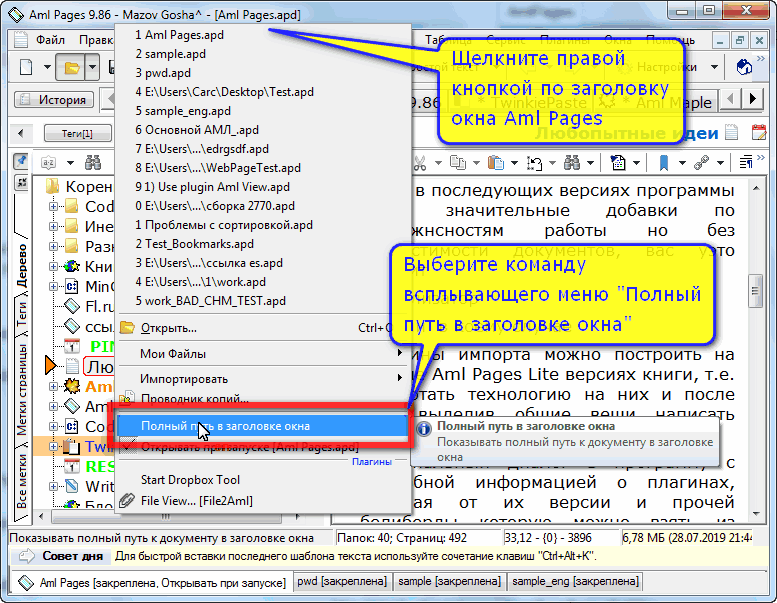The image size is (777, 603).
Task: Select recent file 2 sample.apd
Action: (x=263, y=54)
